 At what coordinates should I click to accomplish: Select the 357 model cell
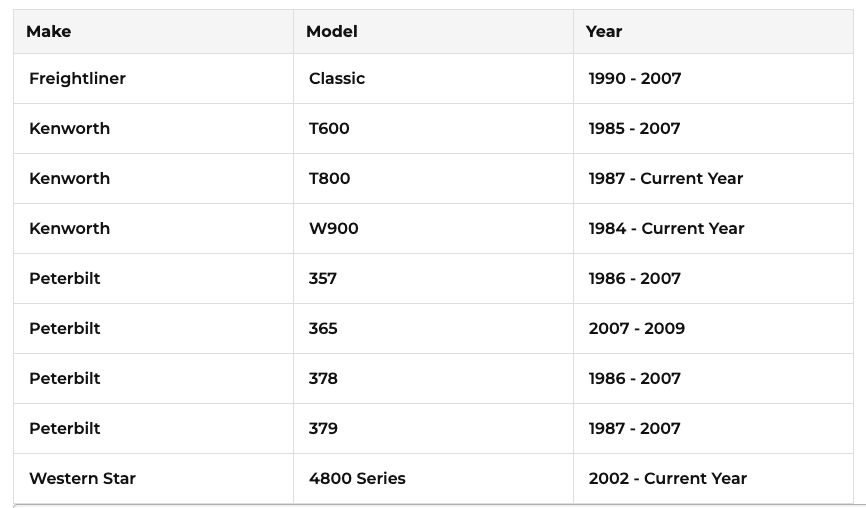tap(323, 279)
